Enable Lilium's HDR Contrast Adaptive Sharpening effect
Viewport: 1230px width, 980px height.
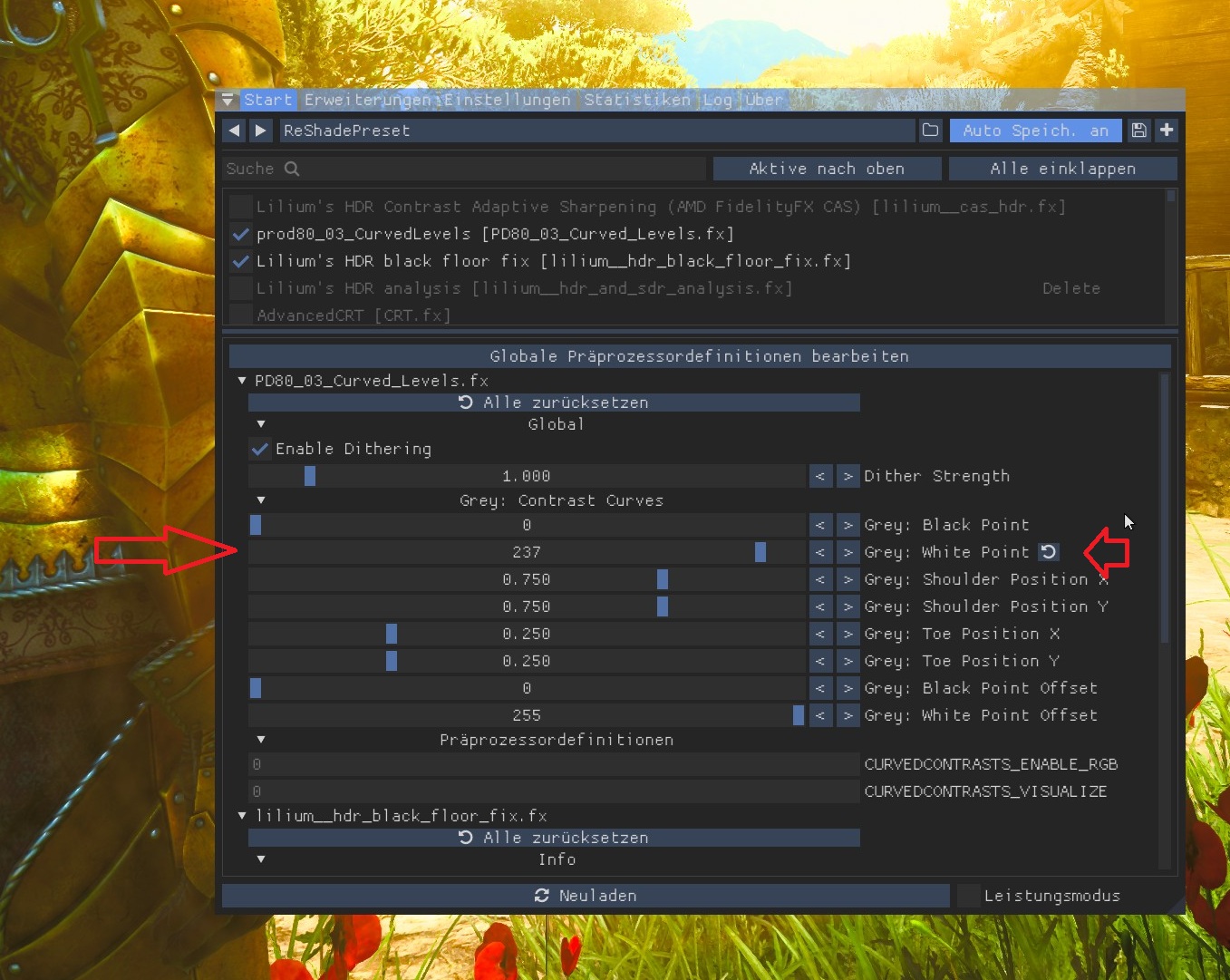point(240,207)
